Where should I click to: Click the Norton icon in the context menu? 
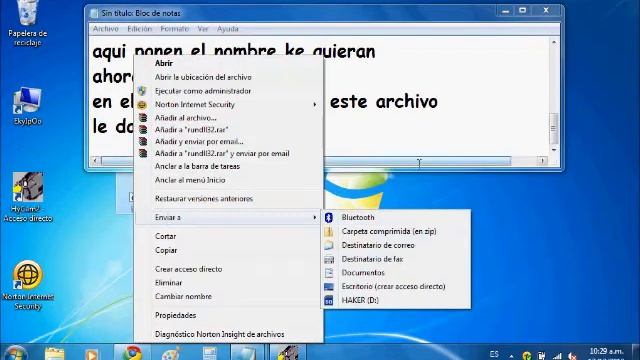coord(142,104)
